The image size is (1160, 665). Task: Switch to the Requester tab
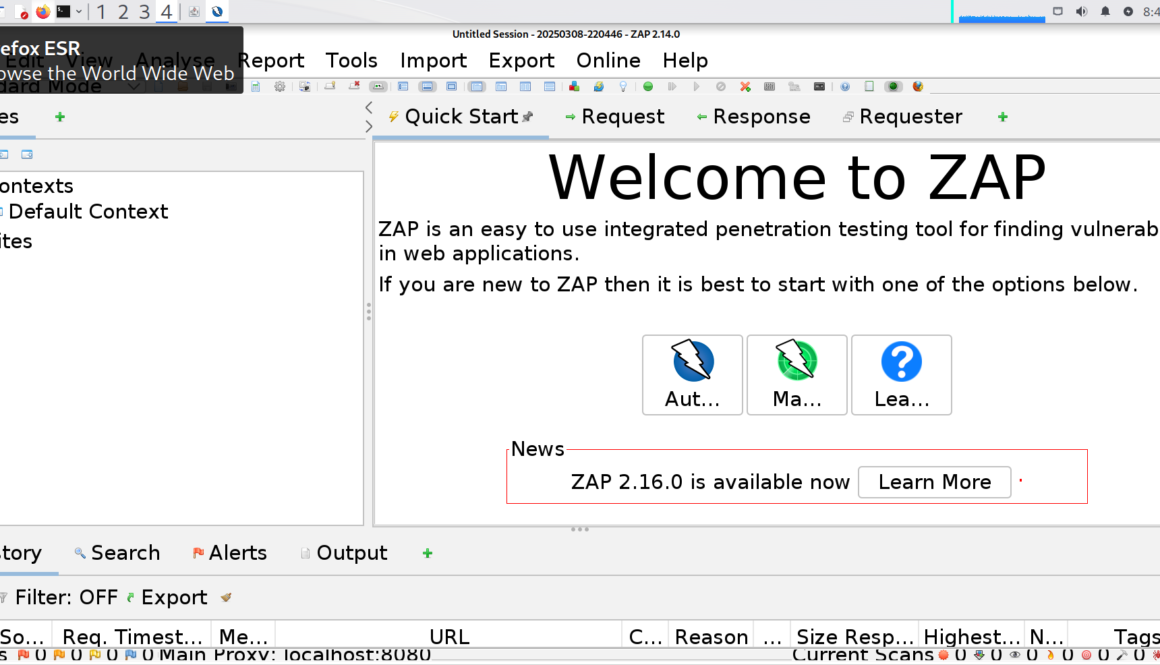(903, 117)
